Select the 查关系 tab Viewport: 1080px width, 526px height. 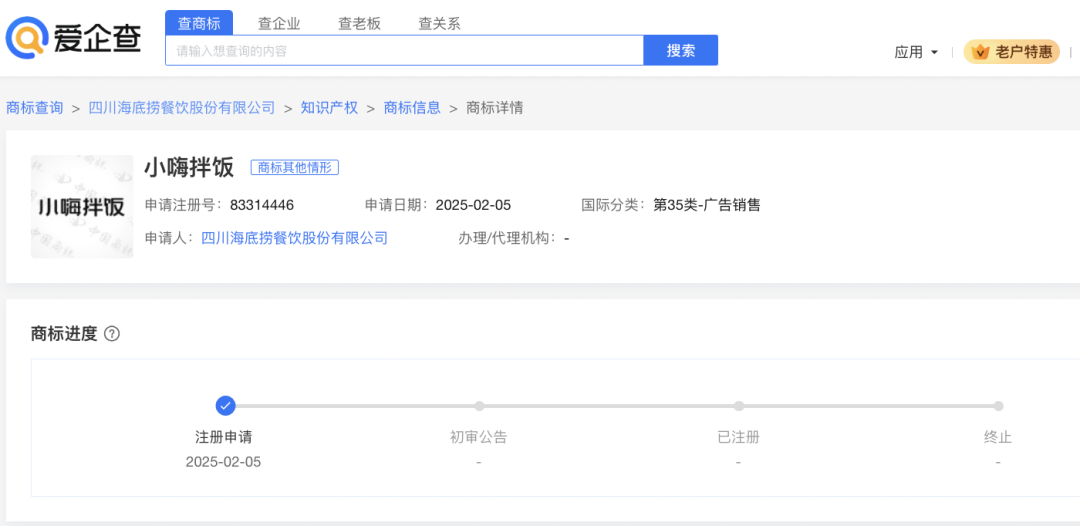[x=439, y=23]
